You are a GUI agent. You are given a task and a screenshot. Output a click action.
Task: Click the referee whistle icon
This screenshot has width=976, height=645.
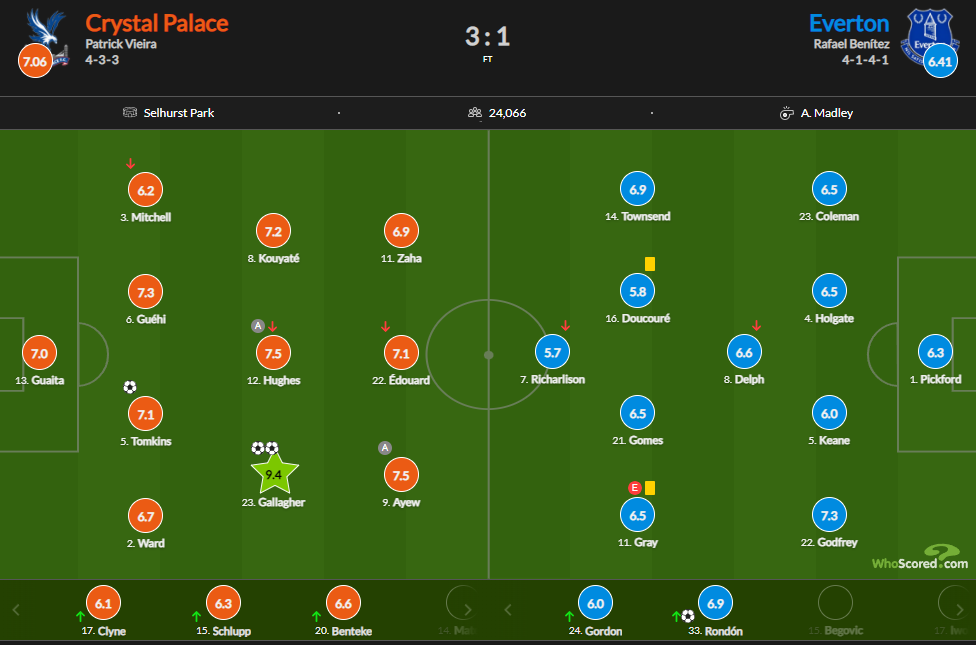click(x=787, y=113)
